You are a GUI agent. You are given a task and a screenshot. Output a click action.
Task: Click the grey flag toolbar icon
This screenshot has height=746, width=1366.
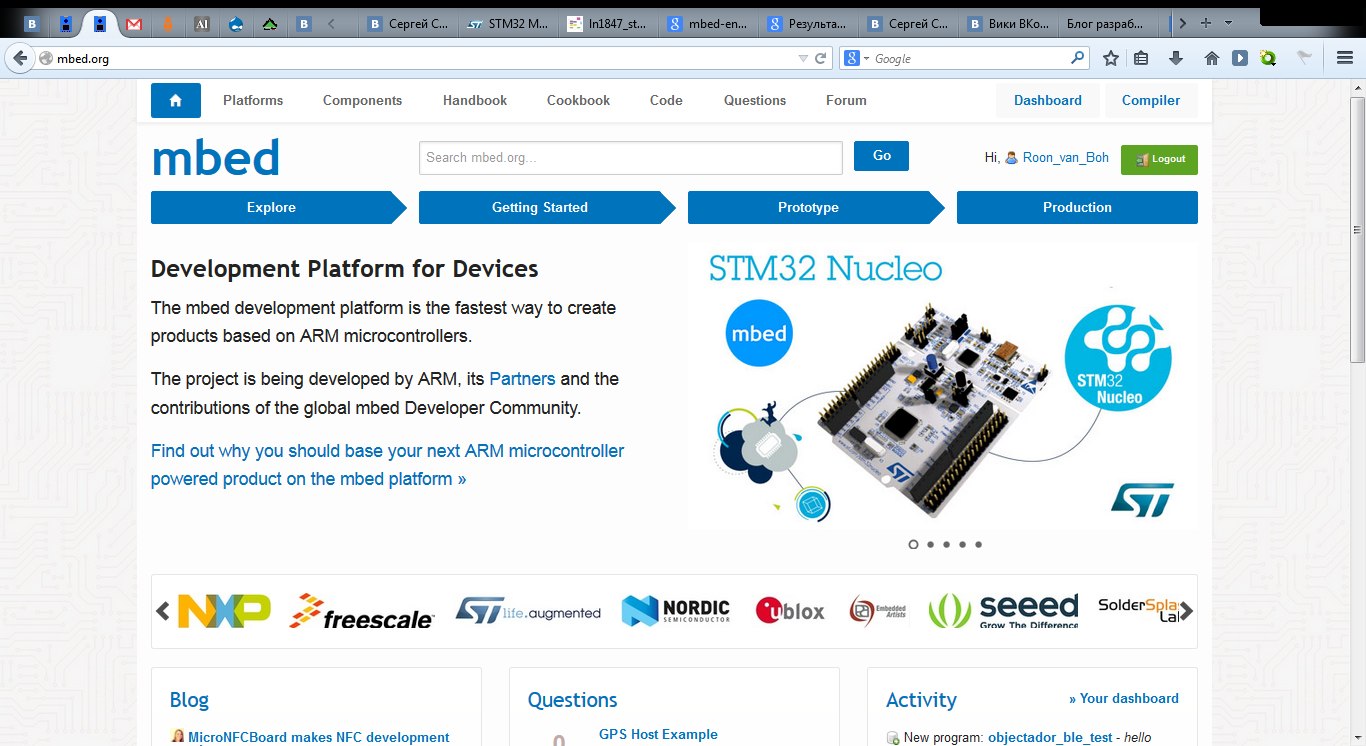coord(1304,58)
